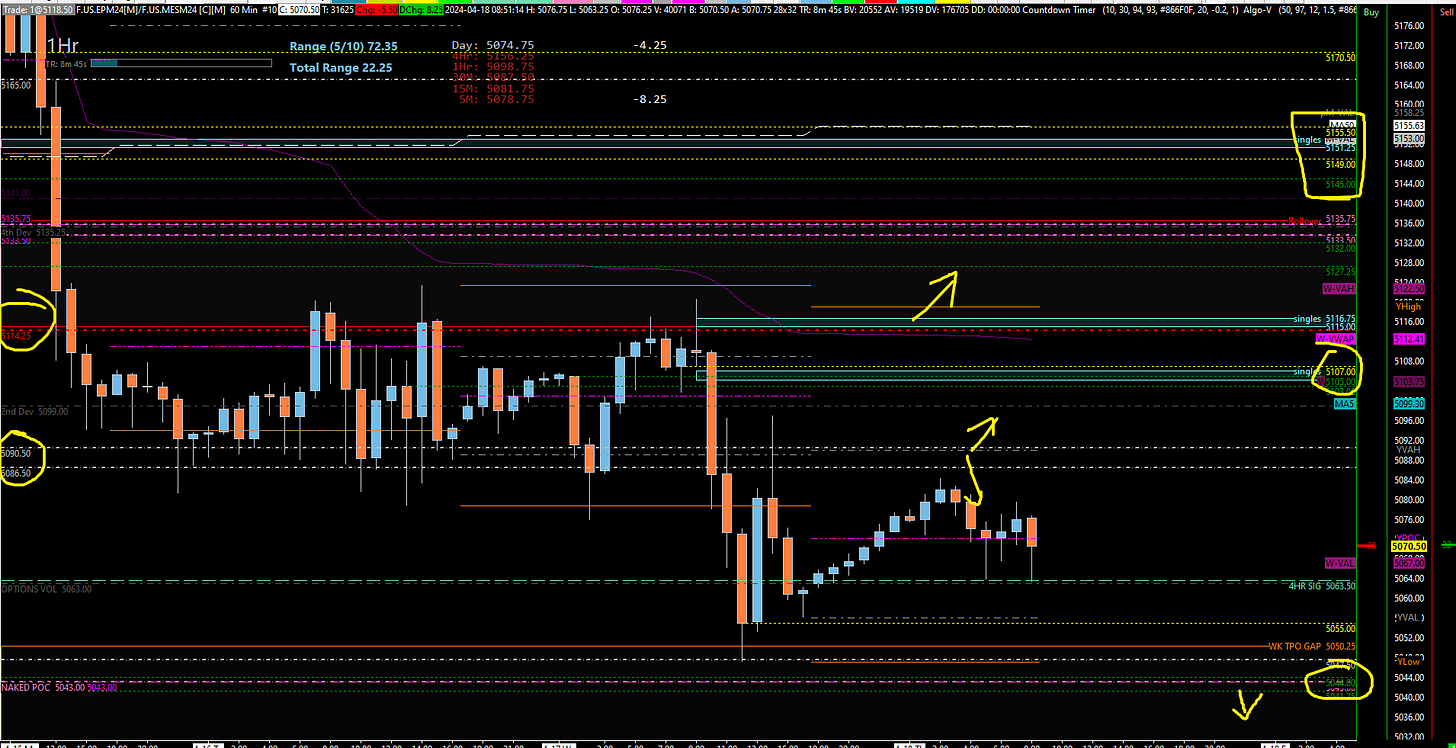
Task: Click the 5170.50 yellow level label
Action: [1341, 57]
